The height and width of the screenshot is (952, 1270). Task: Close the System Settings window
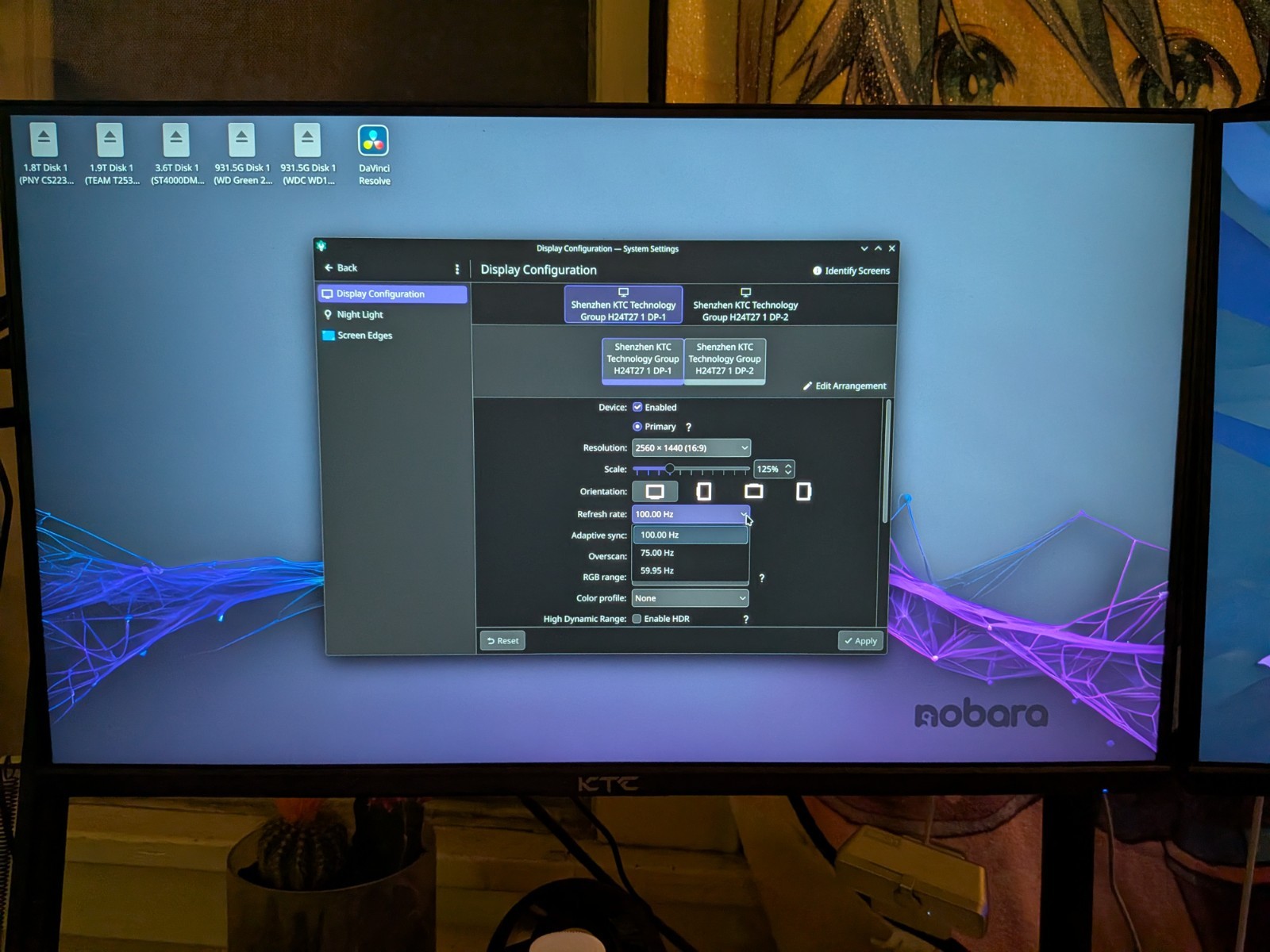(x=892, y=248)
